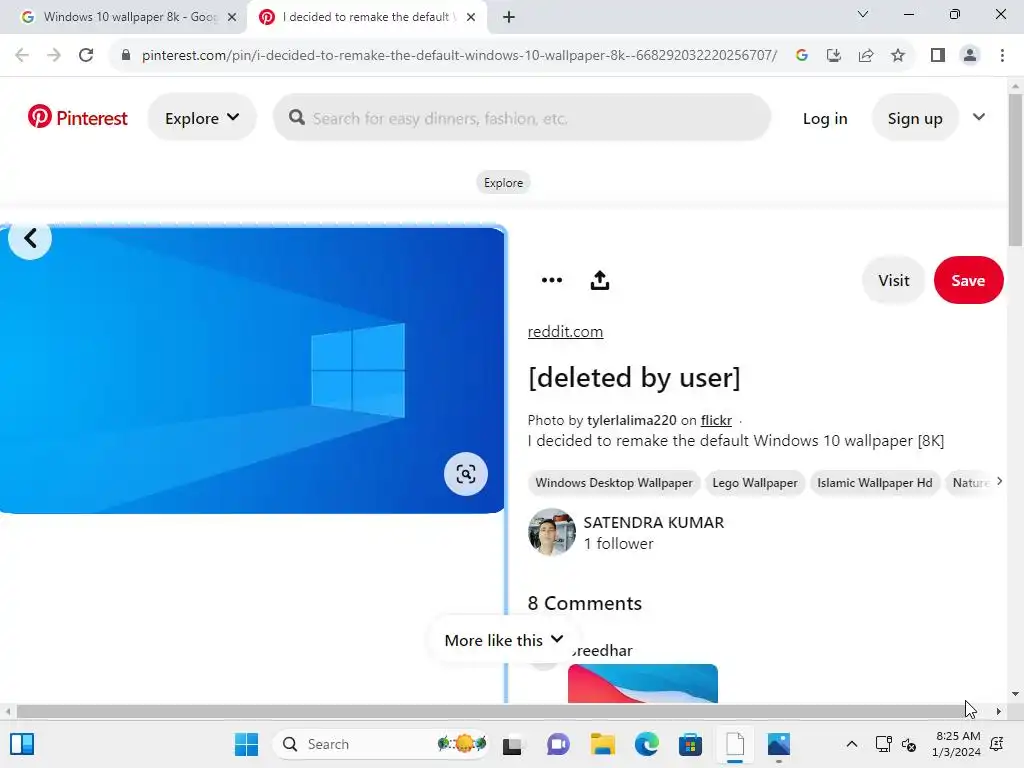
Task: Click the SATENDRA KUMAR name
Action: (654, 522)
